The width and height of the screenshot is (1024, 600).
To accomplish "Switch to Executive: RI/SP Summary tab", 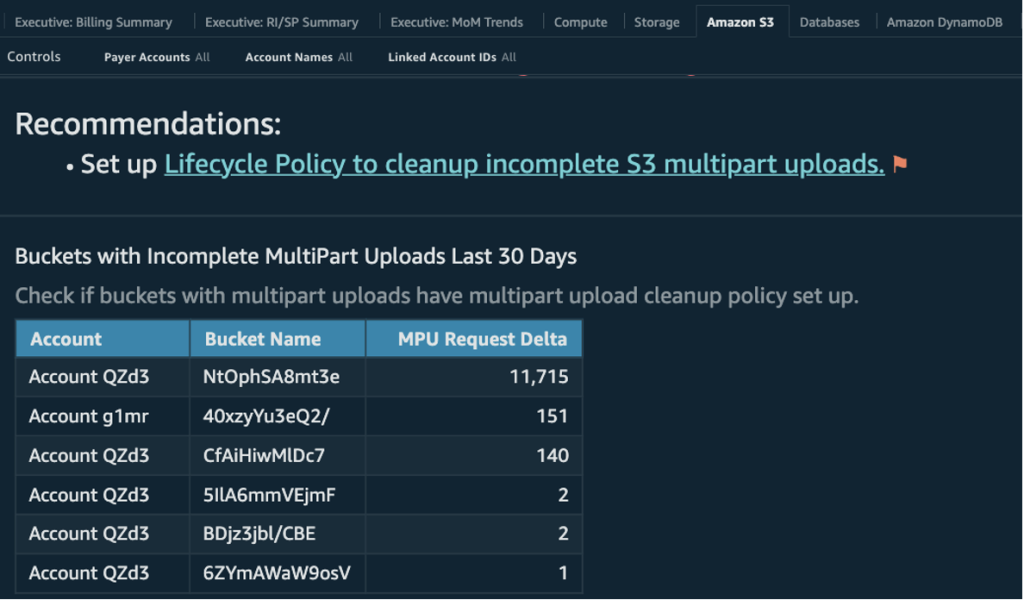I will click(281, 22).
